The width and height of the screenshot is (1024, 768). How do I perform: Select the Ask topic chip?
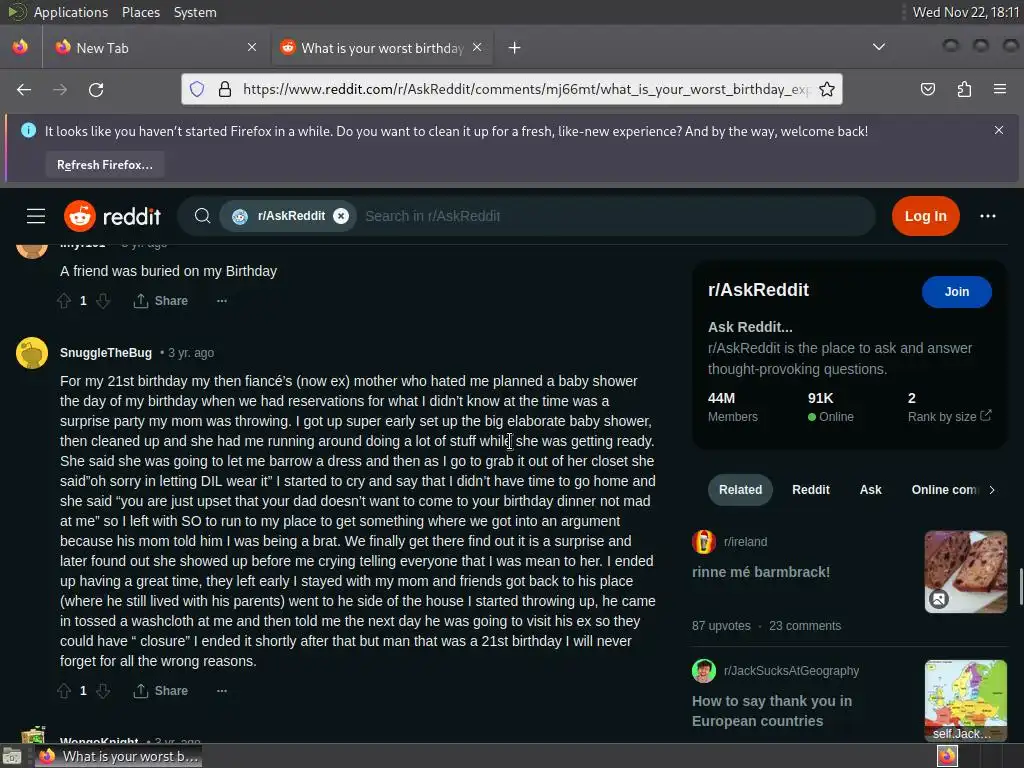click(870, 490)
